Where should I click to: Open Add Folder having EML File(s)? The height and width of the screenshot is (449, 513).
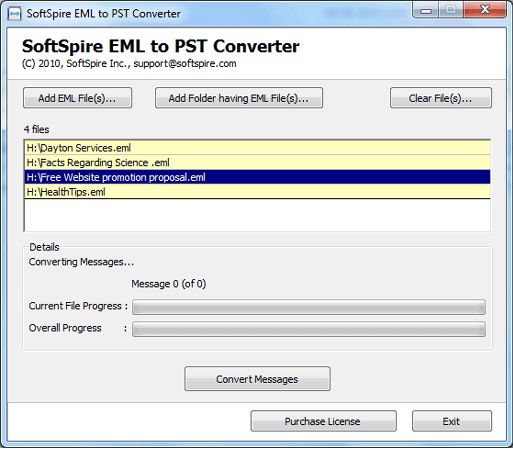[239, 98]
